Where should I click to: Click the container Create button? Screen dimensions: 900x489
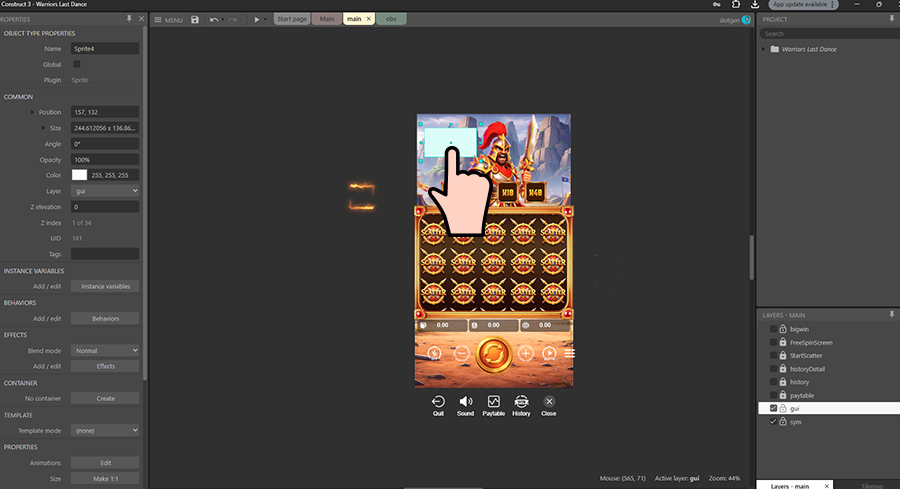point(105,398)
